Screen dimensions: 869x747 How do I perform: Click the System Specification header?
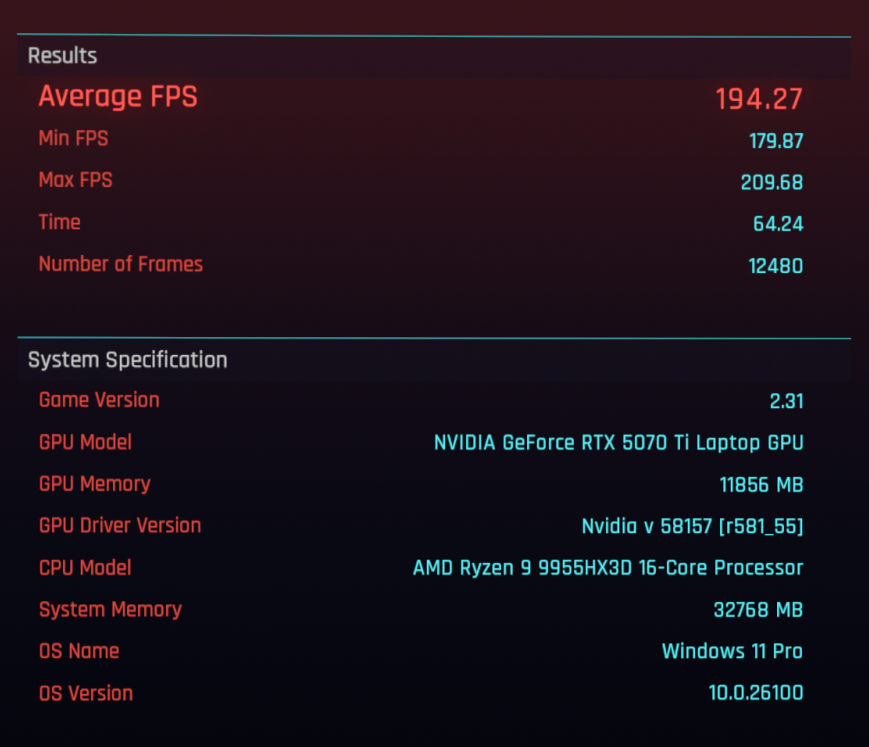click(x=127, y=360)
